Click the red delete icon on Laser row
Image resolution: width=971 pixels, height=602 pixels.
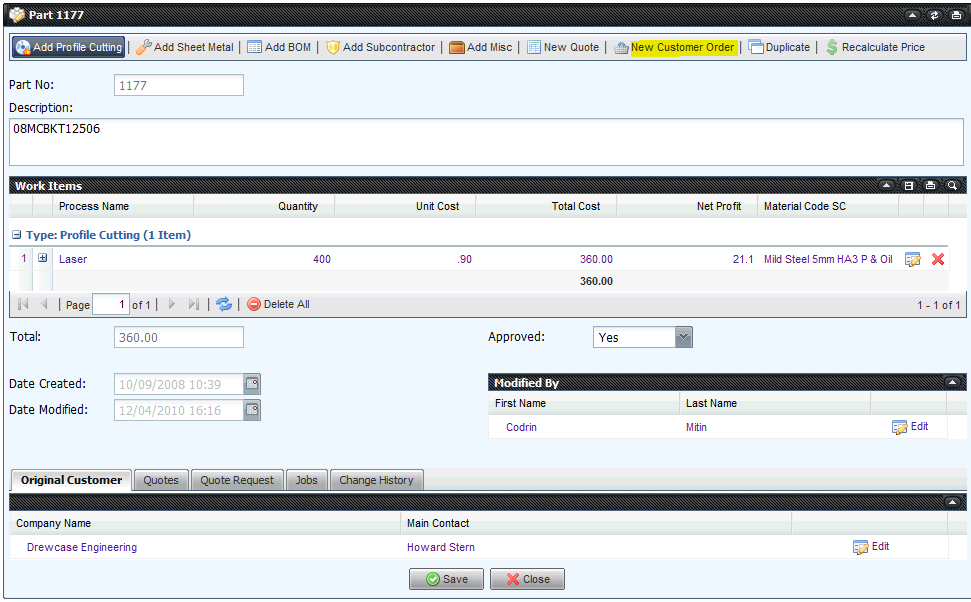(938, 259)
